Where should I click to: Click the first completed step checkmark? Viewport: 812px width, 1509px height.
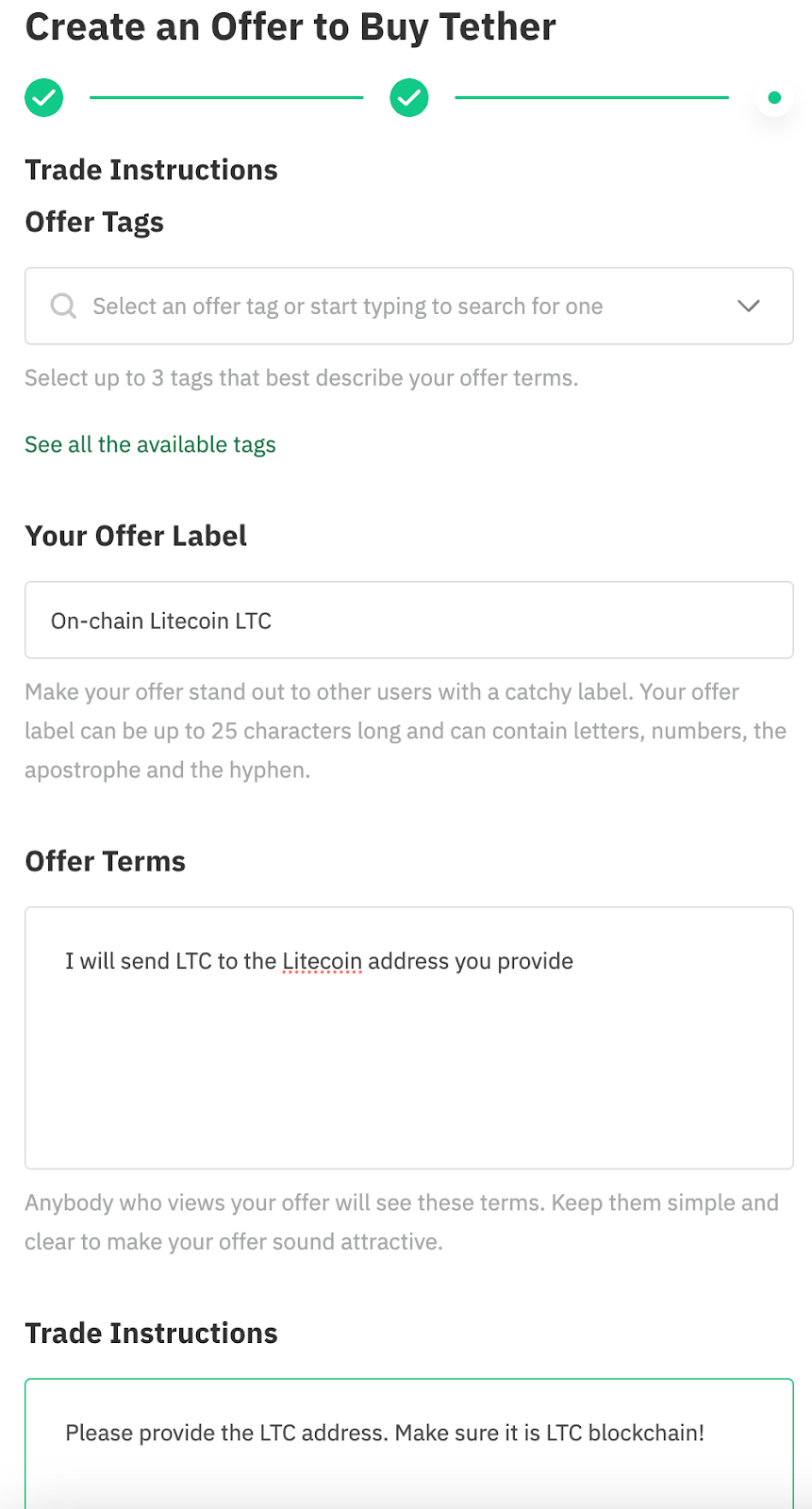(44, 97)
